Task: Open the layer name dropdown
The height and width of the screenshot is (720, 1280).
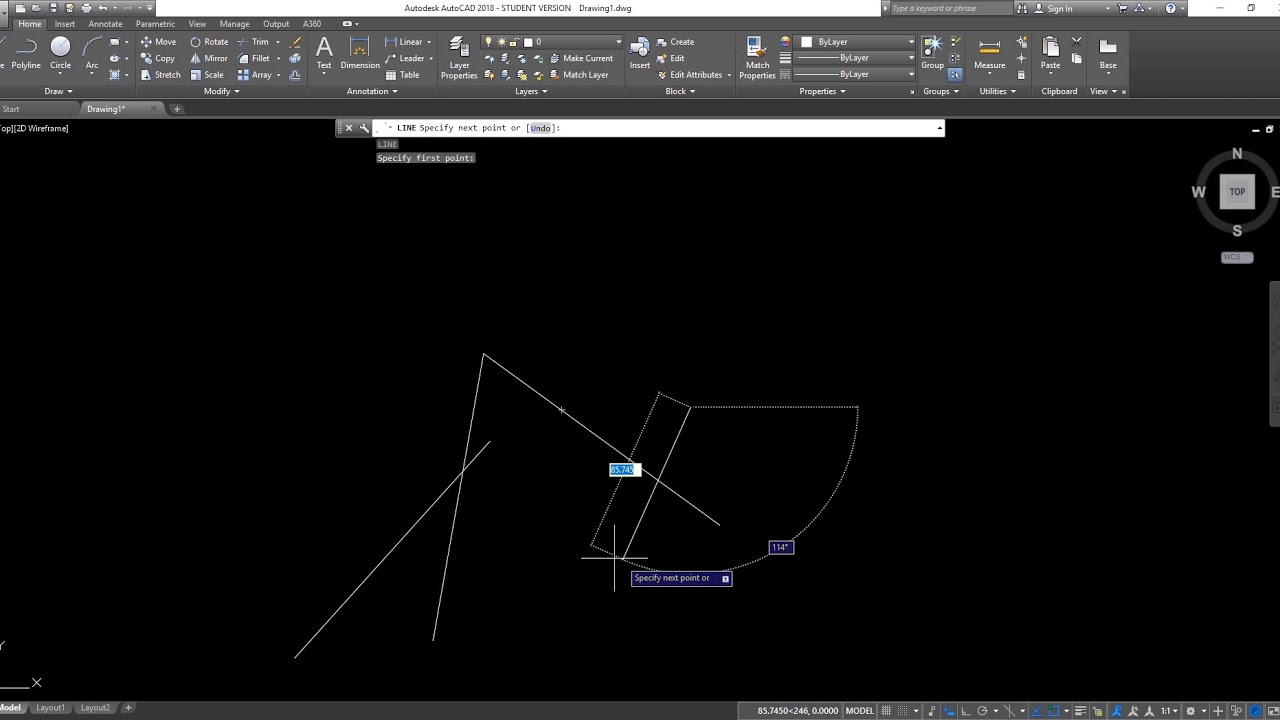Action: click(618, 42)
